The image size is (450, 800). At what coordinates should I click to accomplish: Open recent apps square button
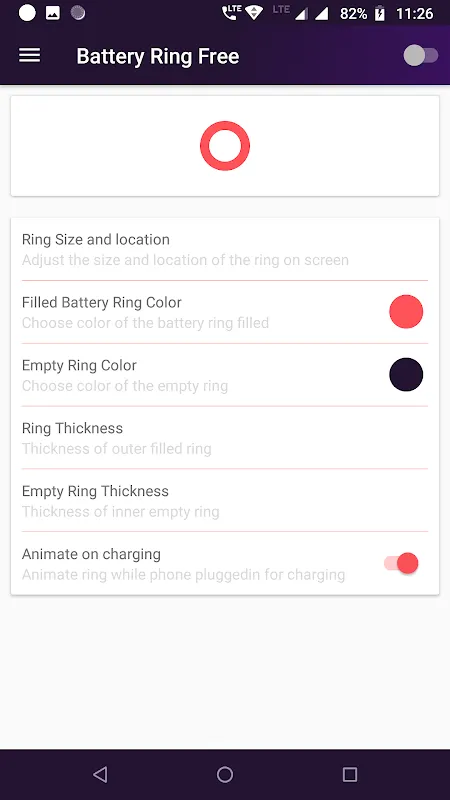pyautogui.click(x=350, y=774)
